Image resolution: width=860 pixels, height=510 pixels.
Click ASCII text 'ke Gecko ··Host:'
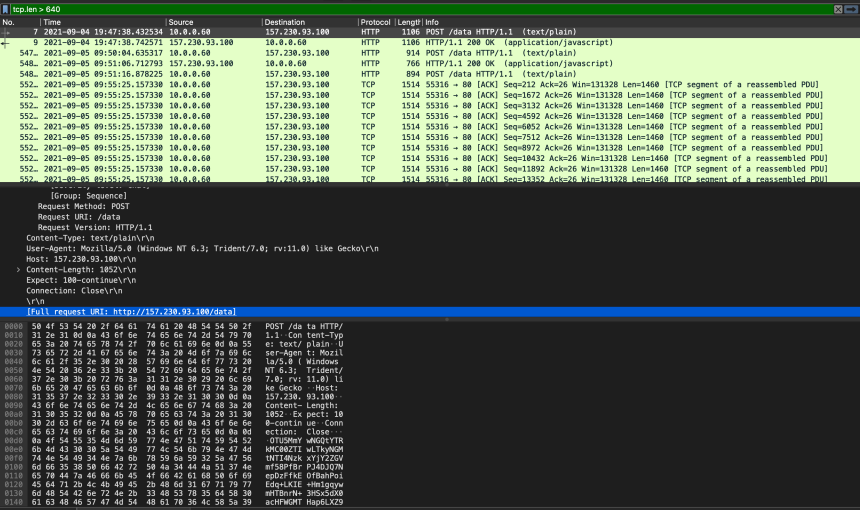coord(302,388)
